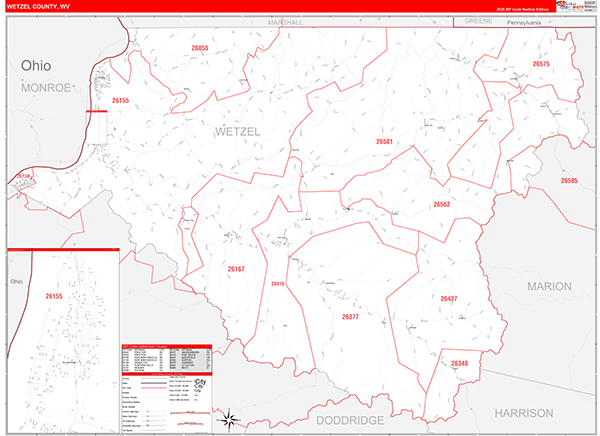Screen dimensions: 600x436
Task: Click the large 'City' symbol in the legend
Action: [x=200, y=382]
